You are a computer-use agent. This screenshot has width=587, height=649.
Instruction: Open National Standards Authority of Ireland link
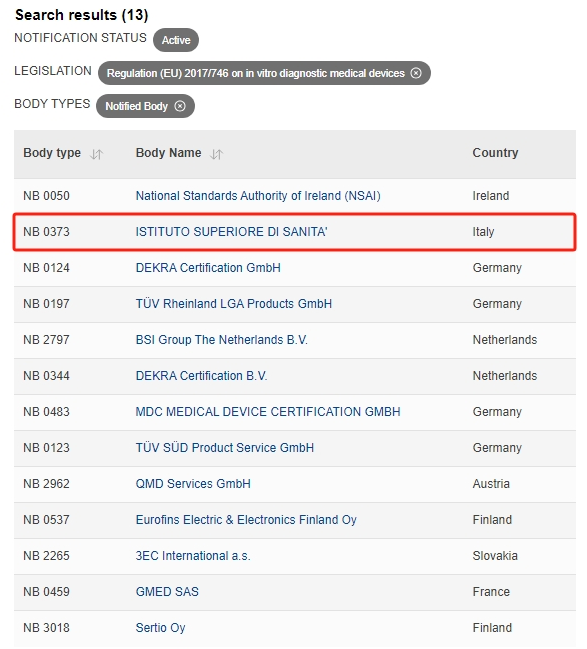(258, 196)
